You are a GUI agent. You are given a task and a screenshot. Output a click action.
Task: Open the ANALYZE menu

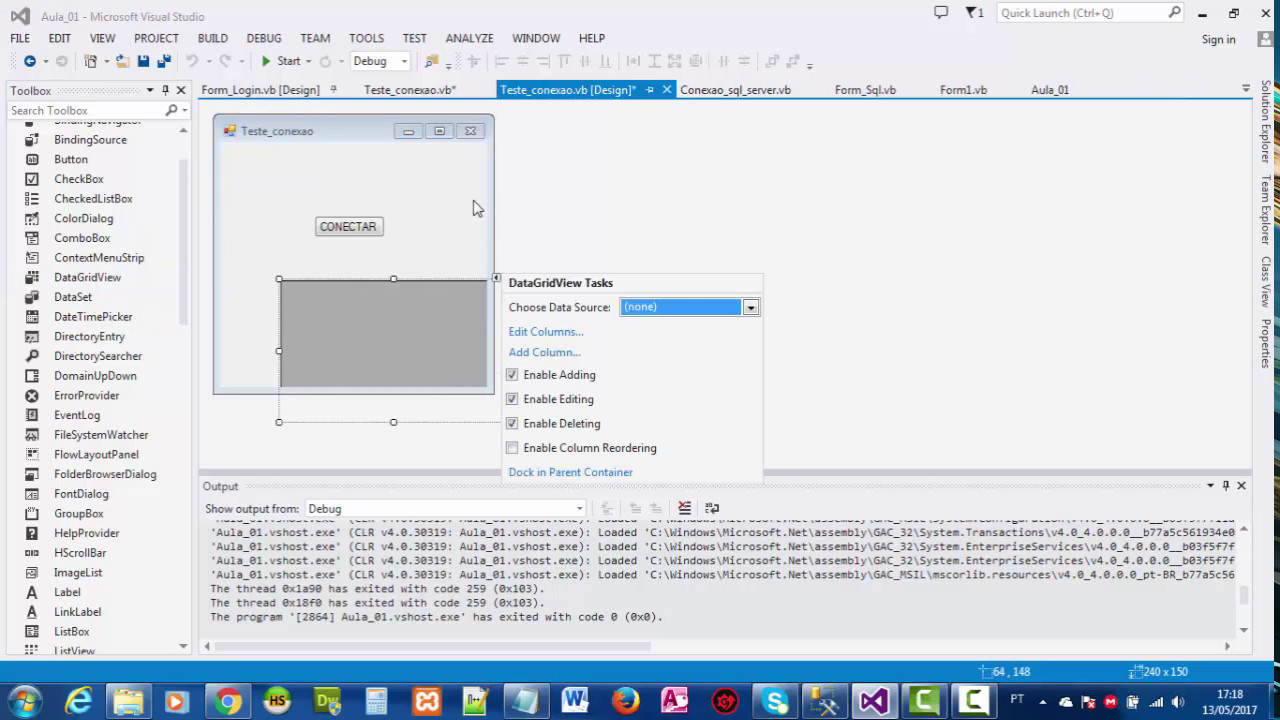pyautogui.click(x=469, y=38)
